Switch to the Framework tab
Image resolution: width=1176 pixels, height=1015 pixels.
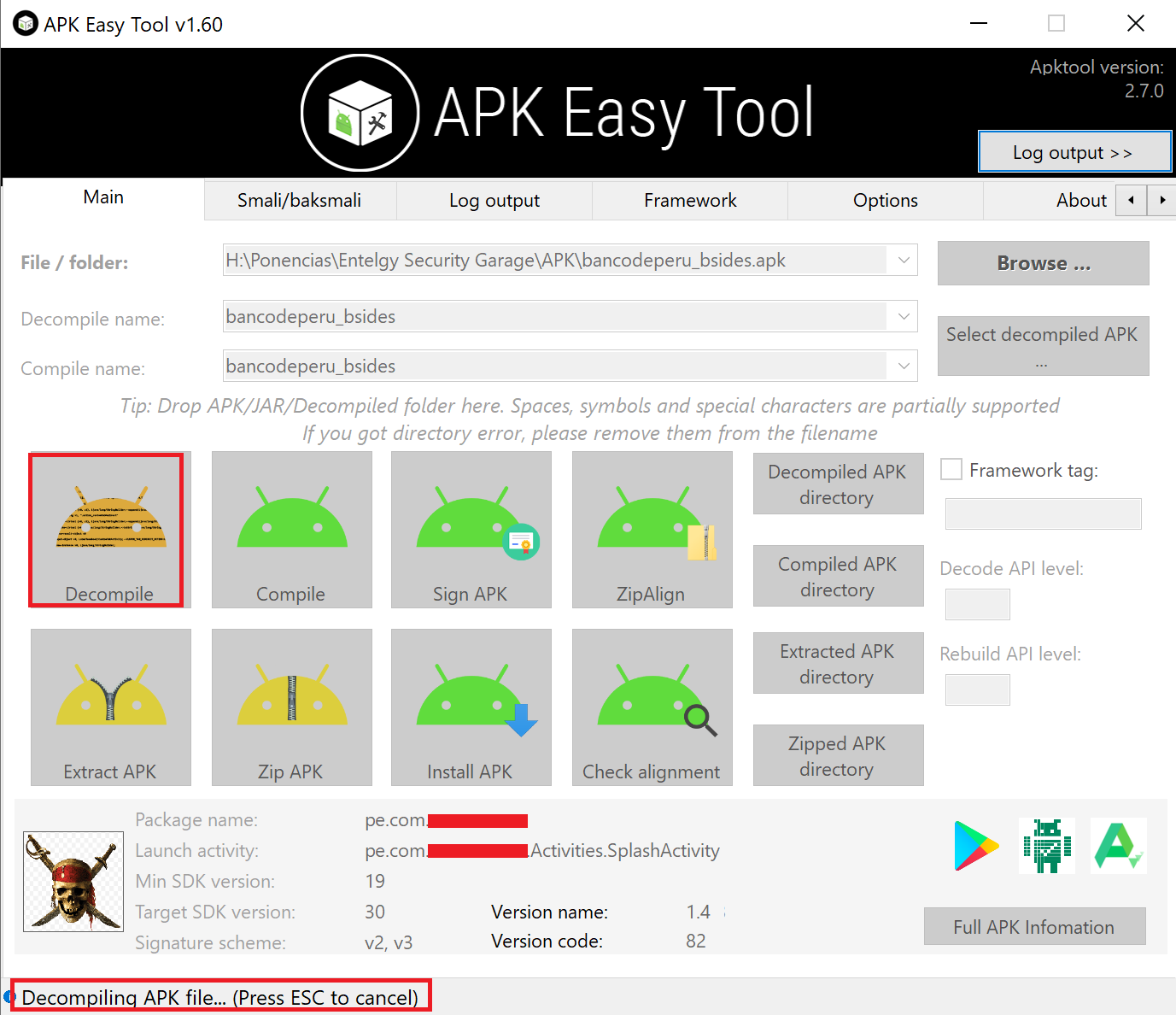690,200
